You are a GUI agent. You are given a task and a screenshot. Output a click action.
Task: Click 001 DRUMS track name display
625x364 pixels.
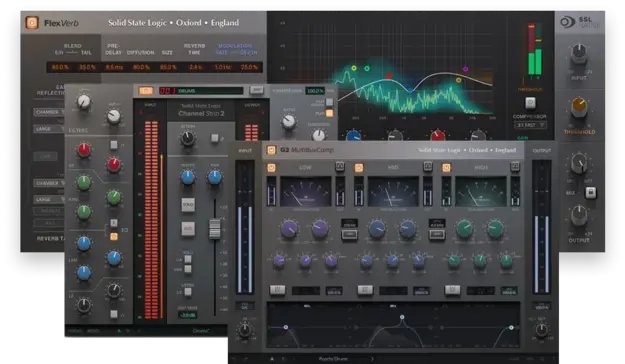pyautogui.click(x=201, y=91)
